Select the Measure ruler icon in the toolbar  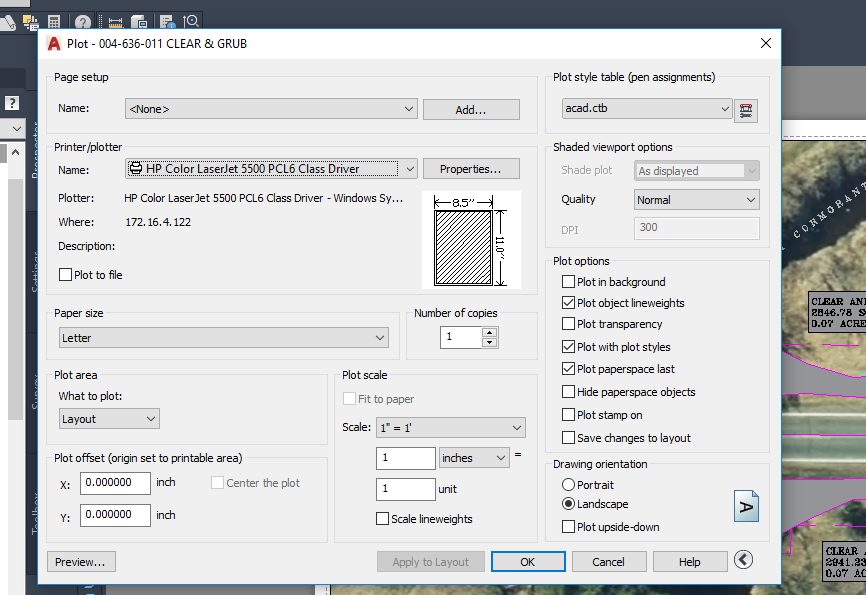(x=115, y=21)
